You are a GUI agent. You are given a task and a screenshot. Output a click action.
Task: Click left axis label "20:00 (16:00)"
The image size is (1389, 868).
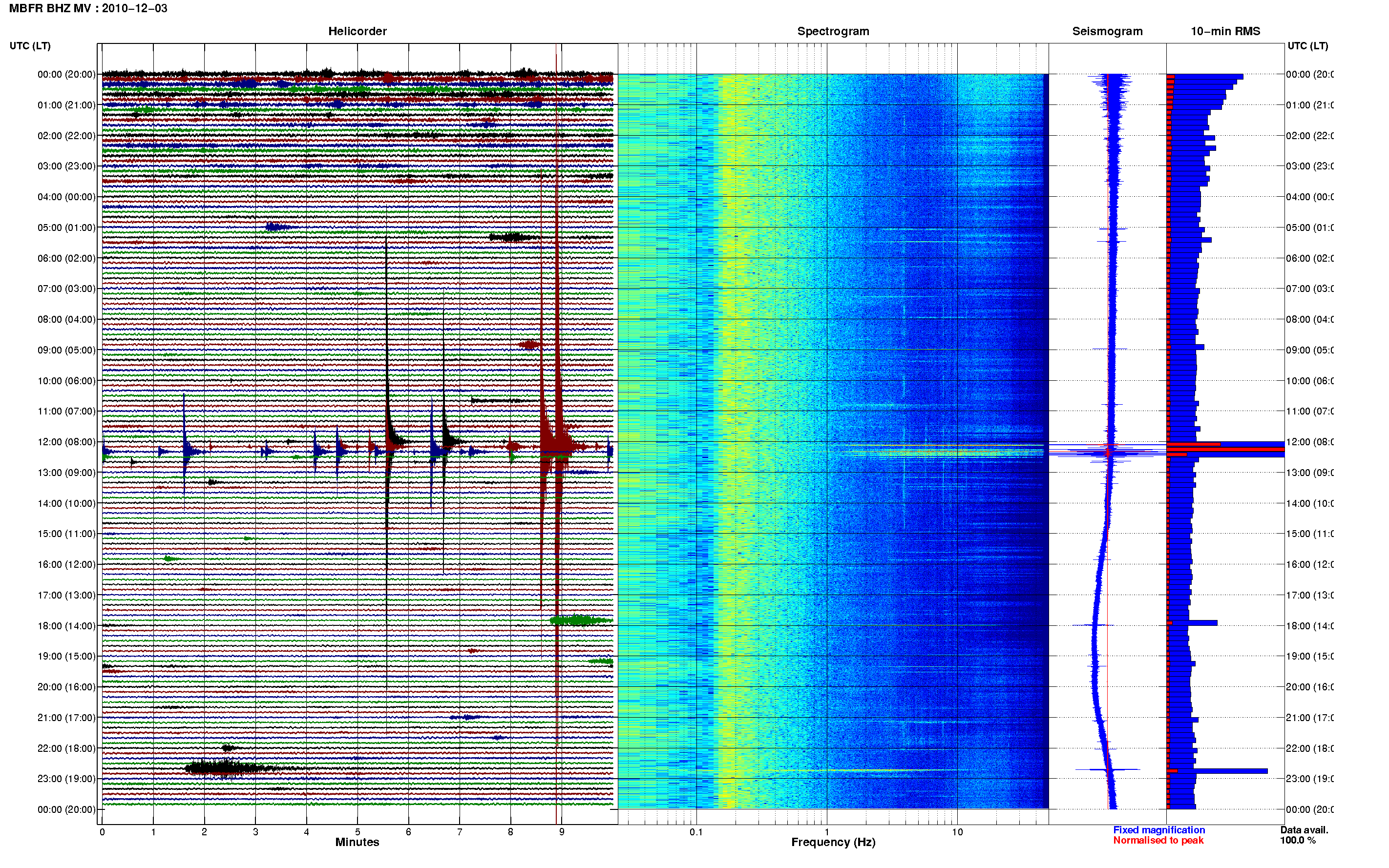[66, 686]
